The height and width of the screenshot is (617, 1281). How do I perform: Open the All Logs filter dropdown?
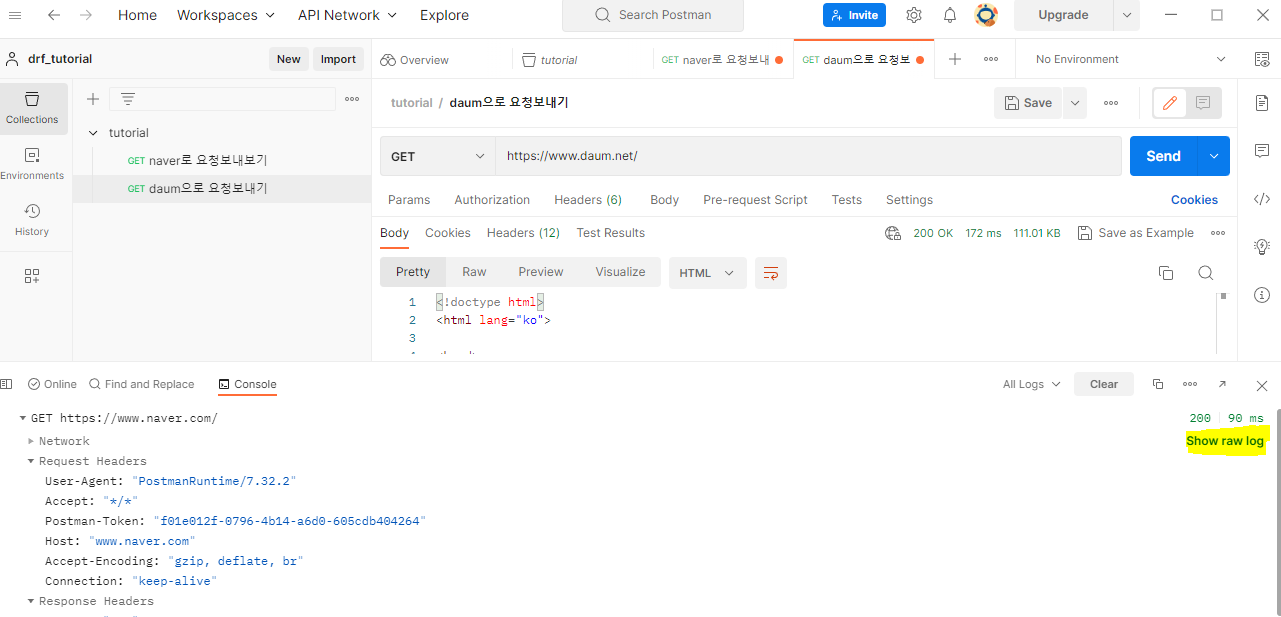click(x=1032, y=384)
